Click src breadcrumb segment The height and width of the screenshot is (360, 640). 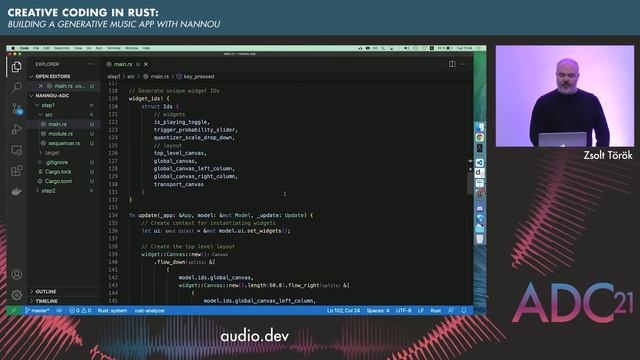tap(131, 76)
